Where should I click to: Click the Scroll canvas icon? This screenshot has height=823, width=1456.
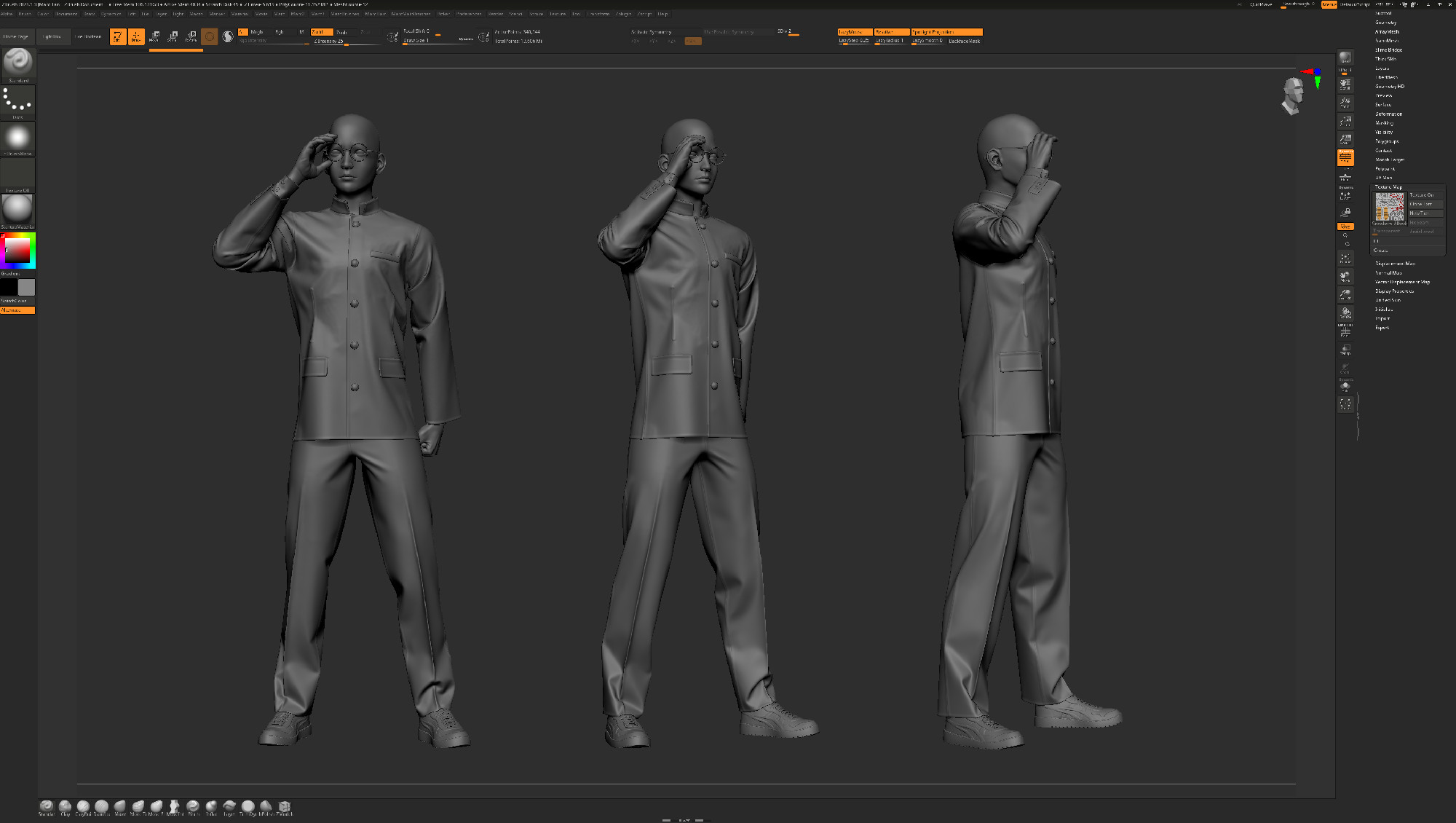pyautogui.click(x=1345, y=84)
